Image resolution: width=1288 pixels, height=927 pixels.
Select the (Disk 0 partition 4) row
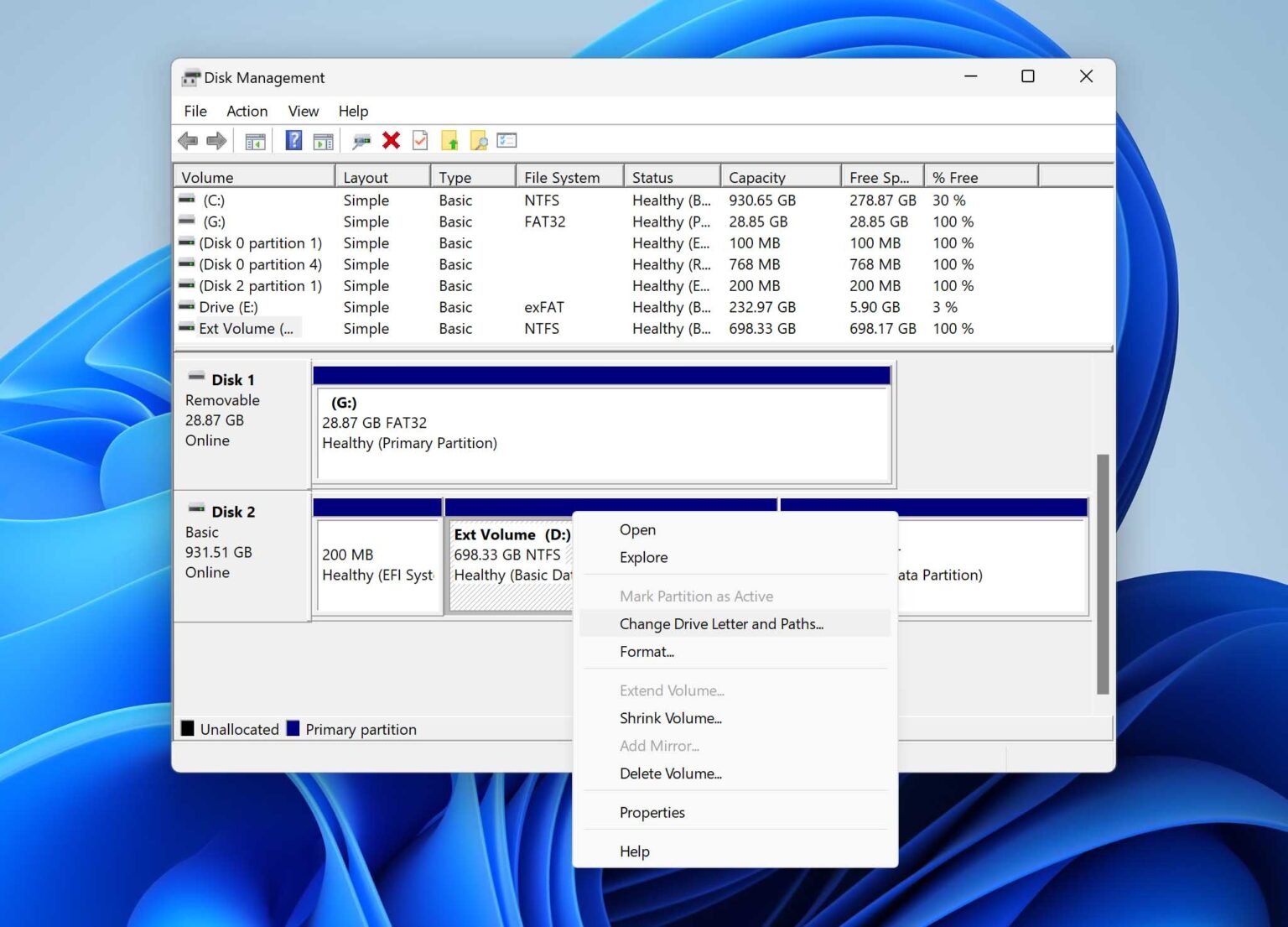pos(260,264)
